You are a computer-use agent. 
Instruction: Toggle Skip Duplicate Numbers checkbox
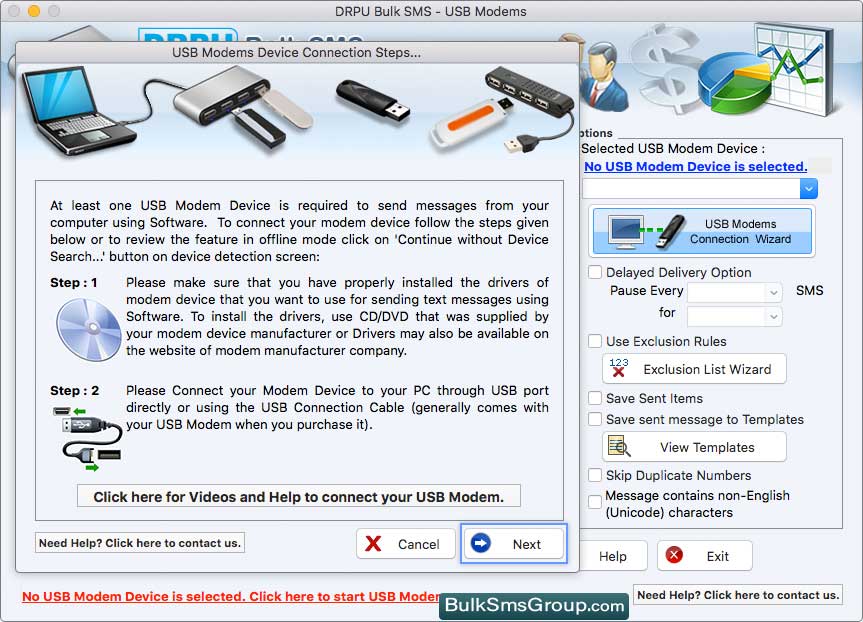coord(595,475)
